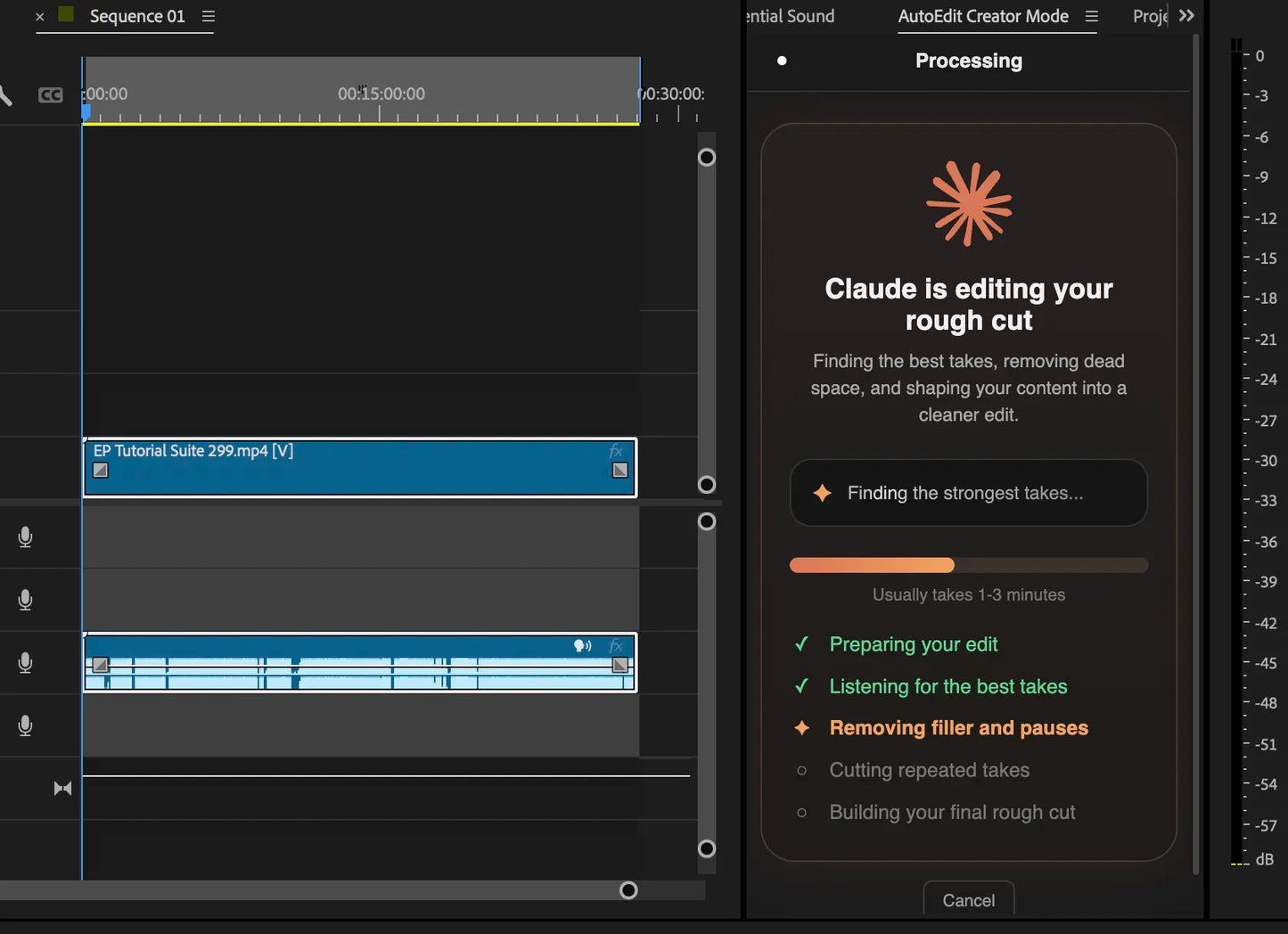The width and height of the screenshot is (1288, 934).
Task: Click the top video track zoom handle
Action: (x=707, y=158)
